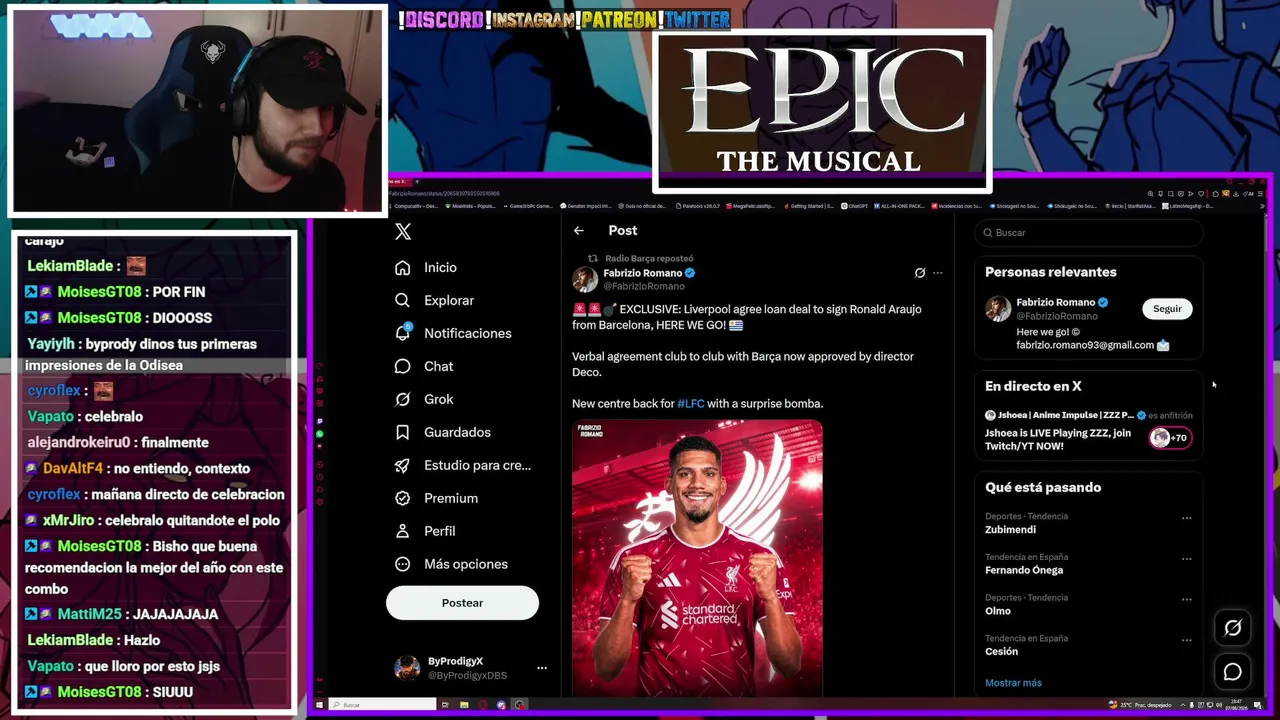1280x720 pixels.
Task: Select Inicio in navigation menu
Action: [440, 268]
